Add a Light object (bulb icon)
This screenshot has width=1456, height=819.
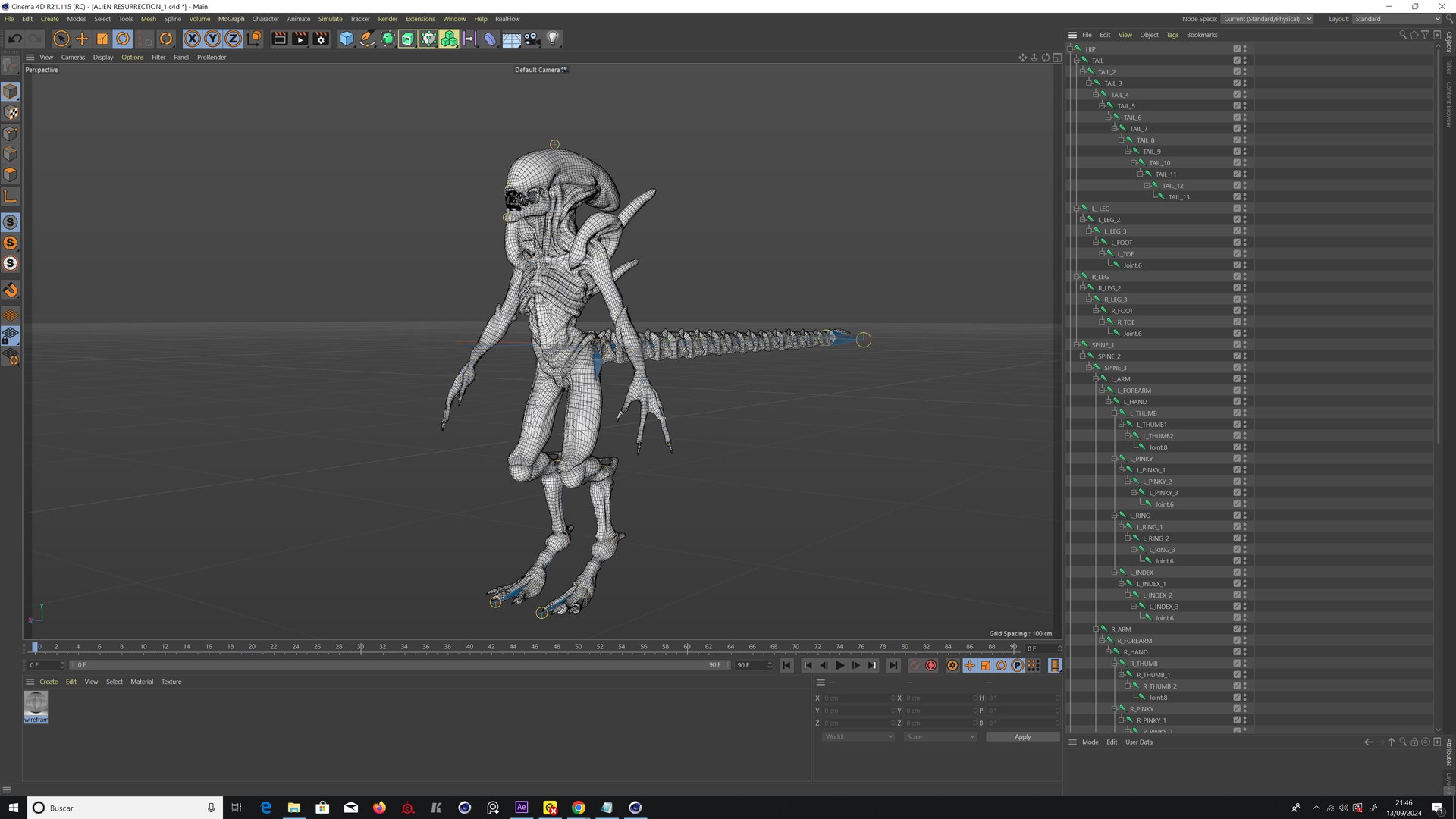[x=553, y=39]
